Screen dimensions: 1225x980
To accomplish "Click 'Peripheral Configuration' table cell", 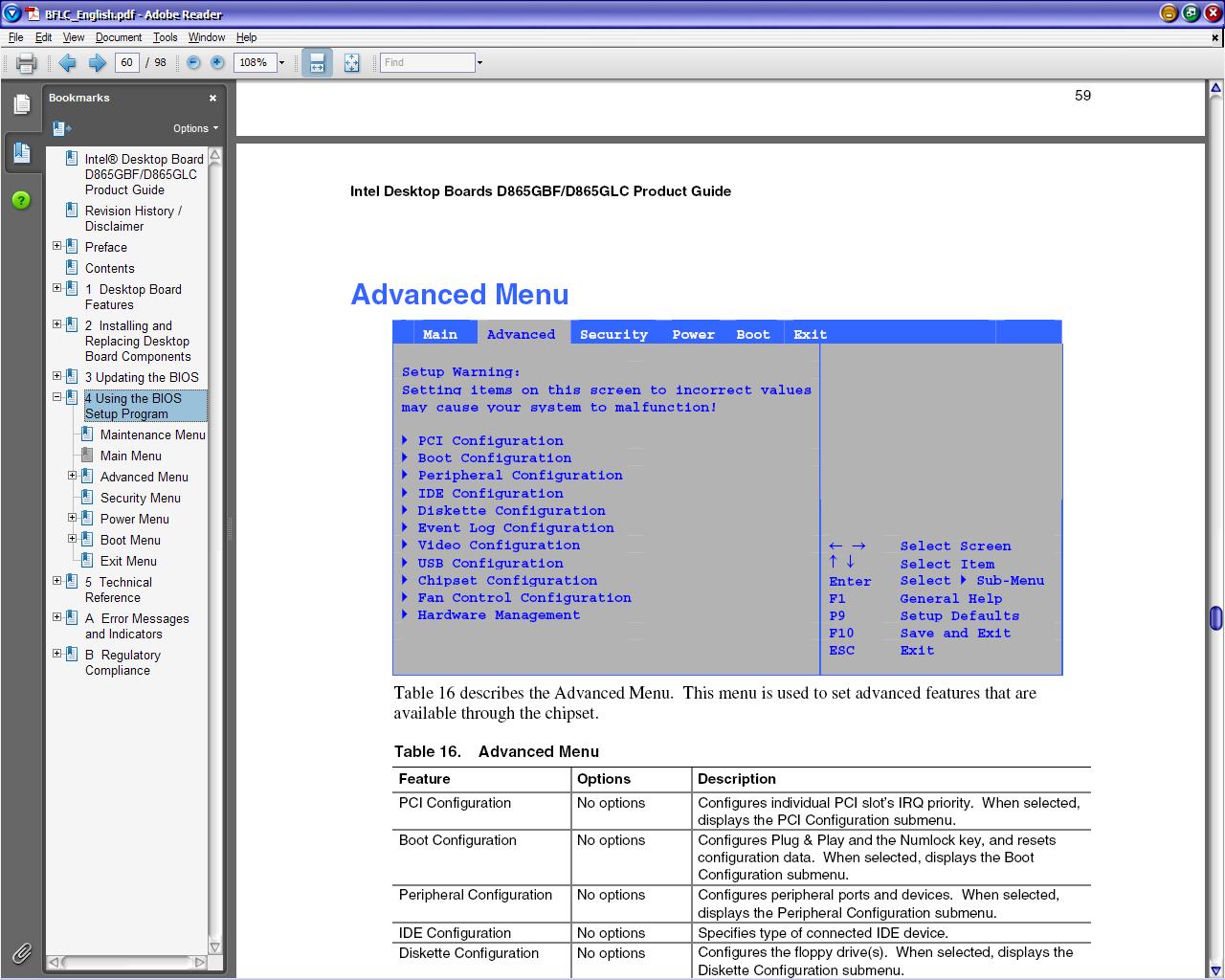I will click(475, 895).
